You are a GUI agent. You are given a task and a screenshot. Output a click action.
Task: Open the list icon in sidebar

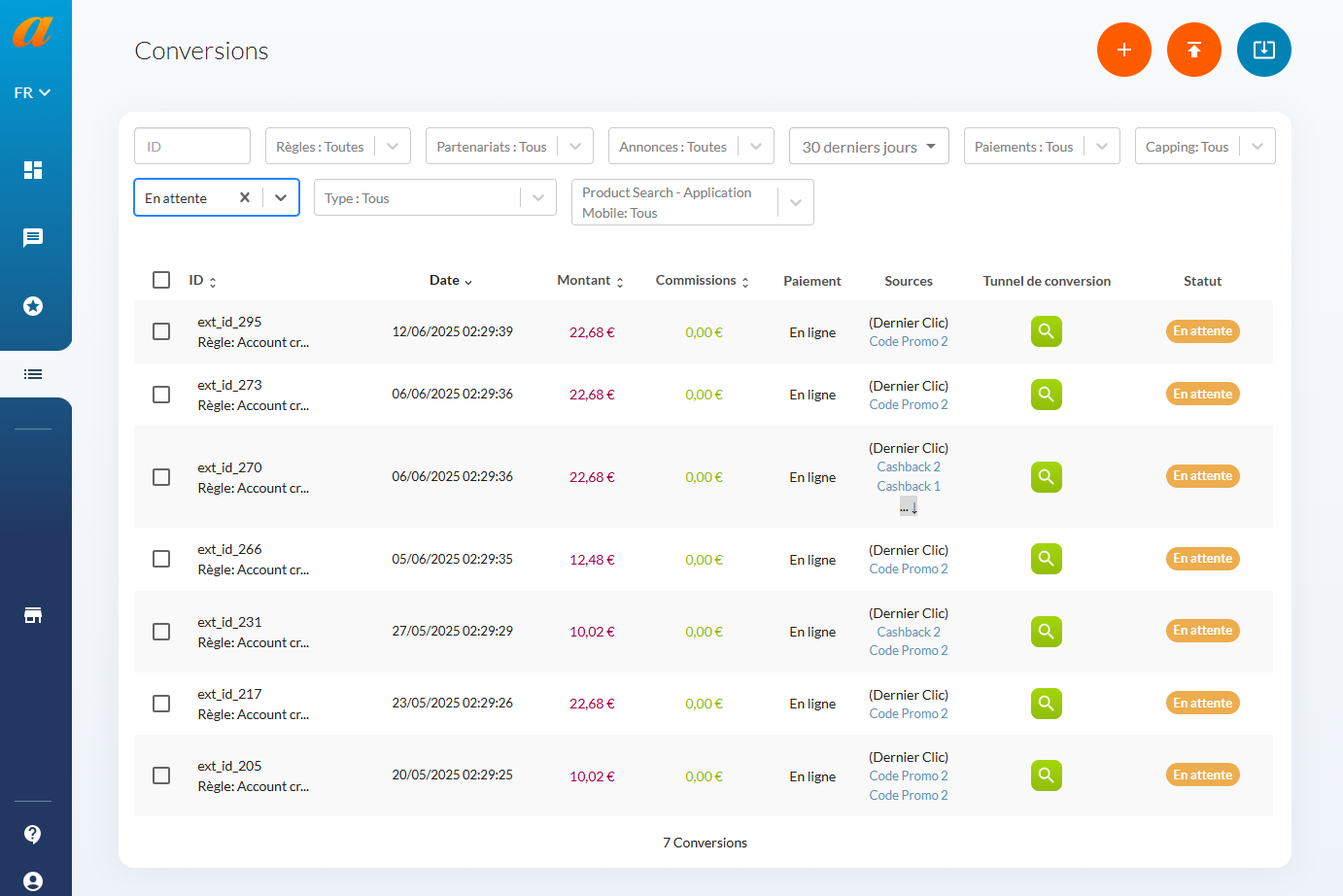[33, 374]
